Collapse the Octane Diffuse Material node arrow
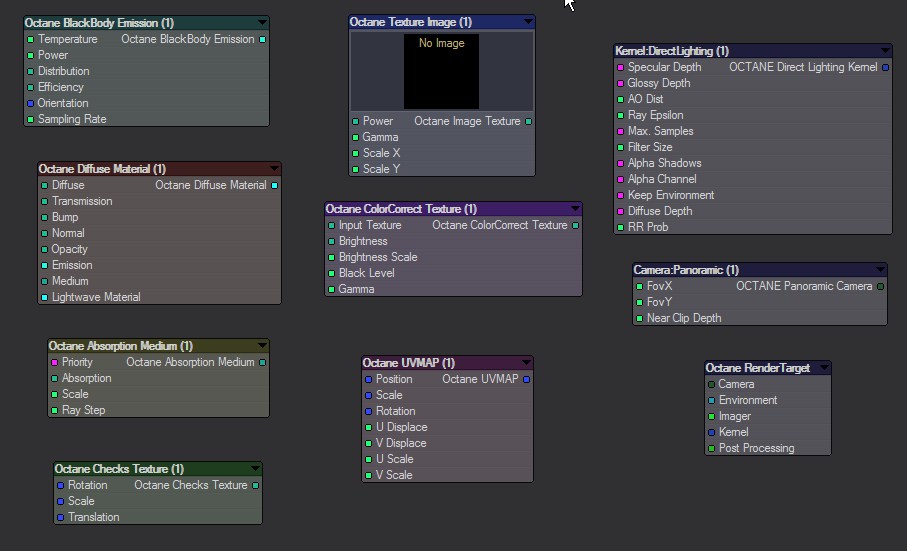The image size is (907, 551). [x=274, y=168]
